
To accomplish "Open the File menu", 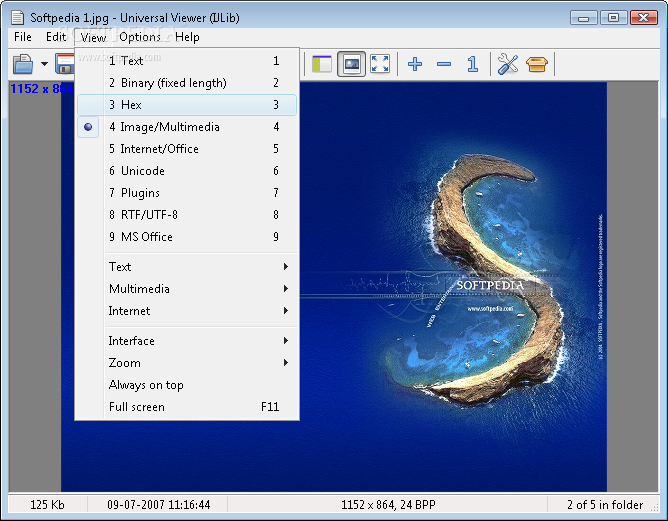I will click(x=23, y=37).
